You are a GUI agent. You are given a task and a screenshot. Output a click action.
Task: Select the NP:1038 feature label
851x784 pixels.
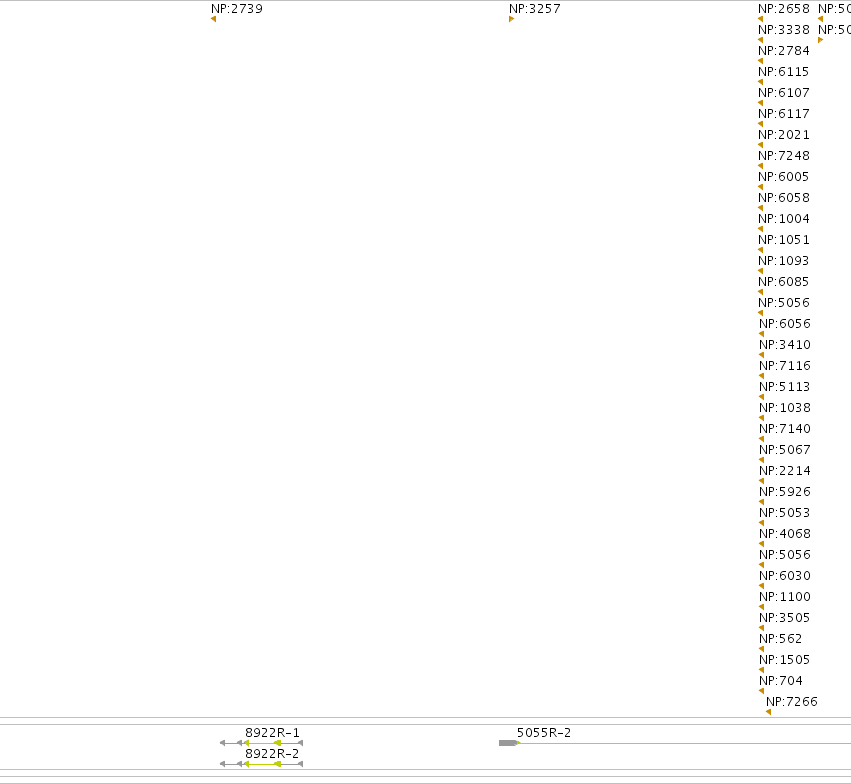[785, 407]
